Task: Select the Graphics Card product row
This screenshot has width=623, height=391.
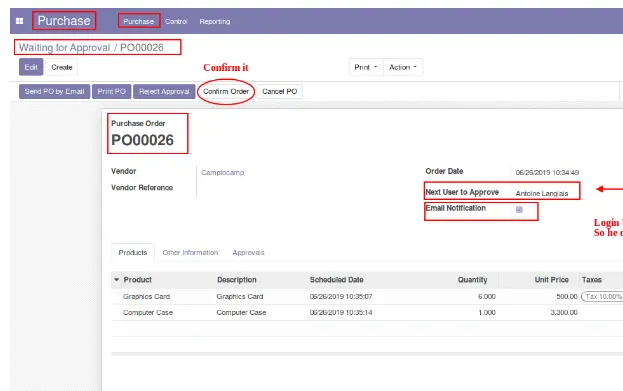Action: point(368,296)
